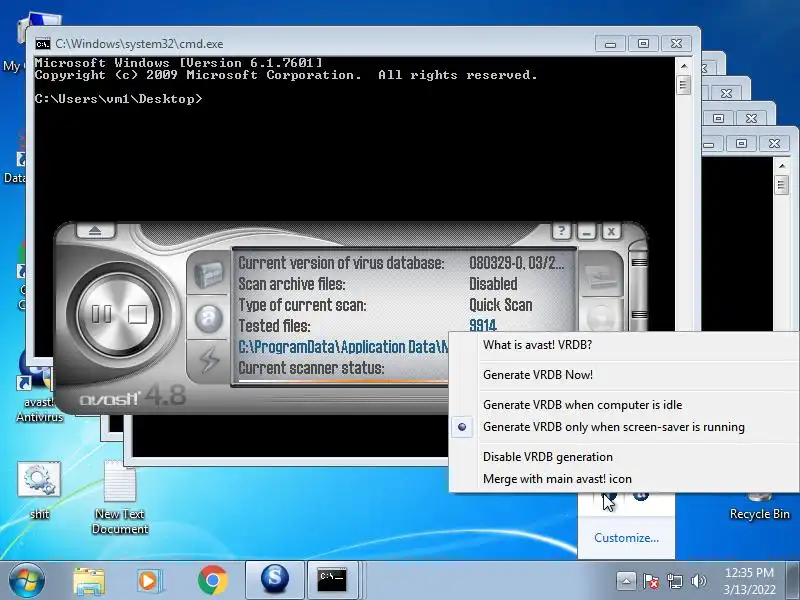Click the 'Disabled' archive scan value
Viewport: 800px width, 600px height.
pos(493,284)
